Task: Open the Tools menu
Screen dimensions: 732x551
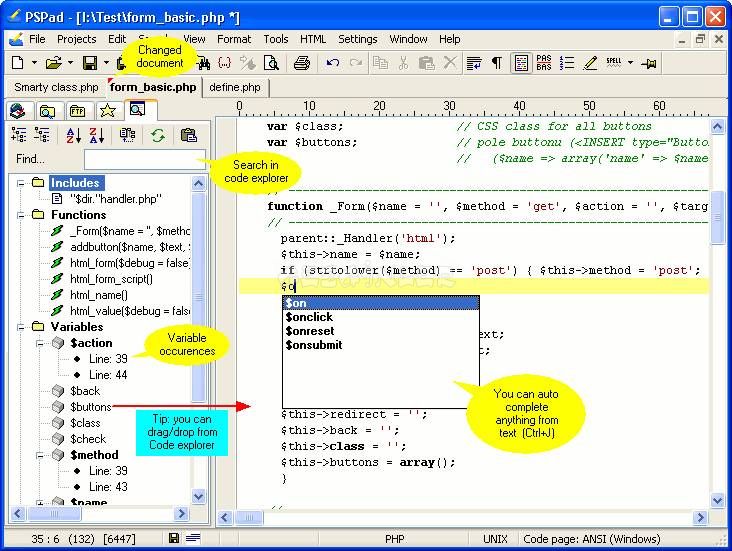Action: (275, 39)
